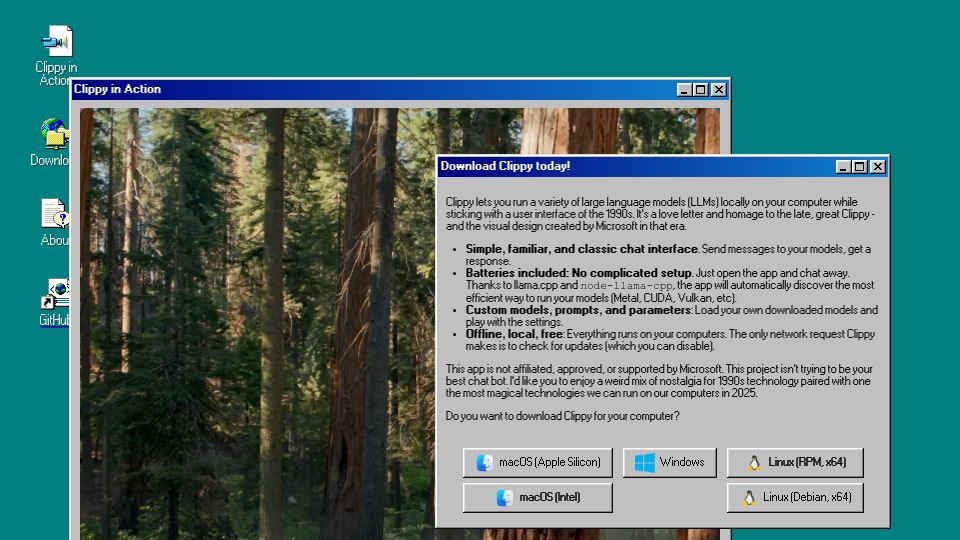The image size is (960, 540).
Task: Close the Download Clippy today! window
Action: tap(878, 167)
